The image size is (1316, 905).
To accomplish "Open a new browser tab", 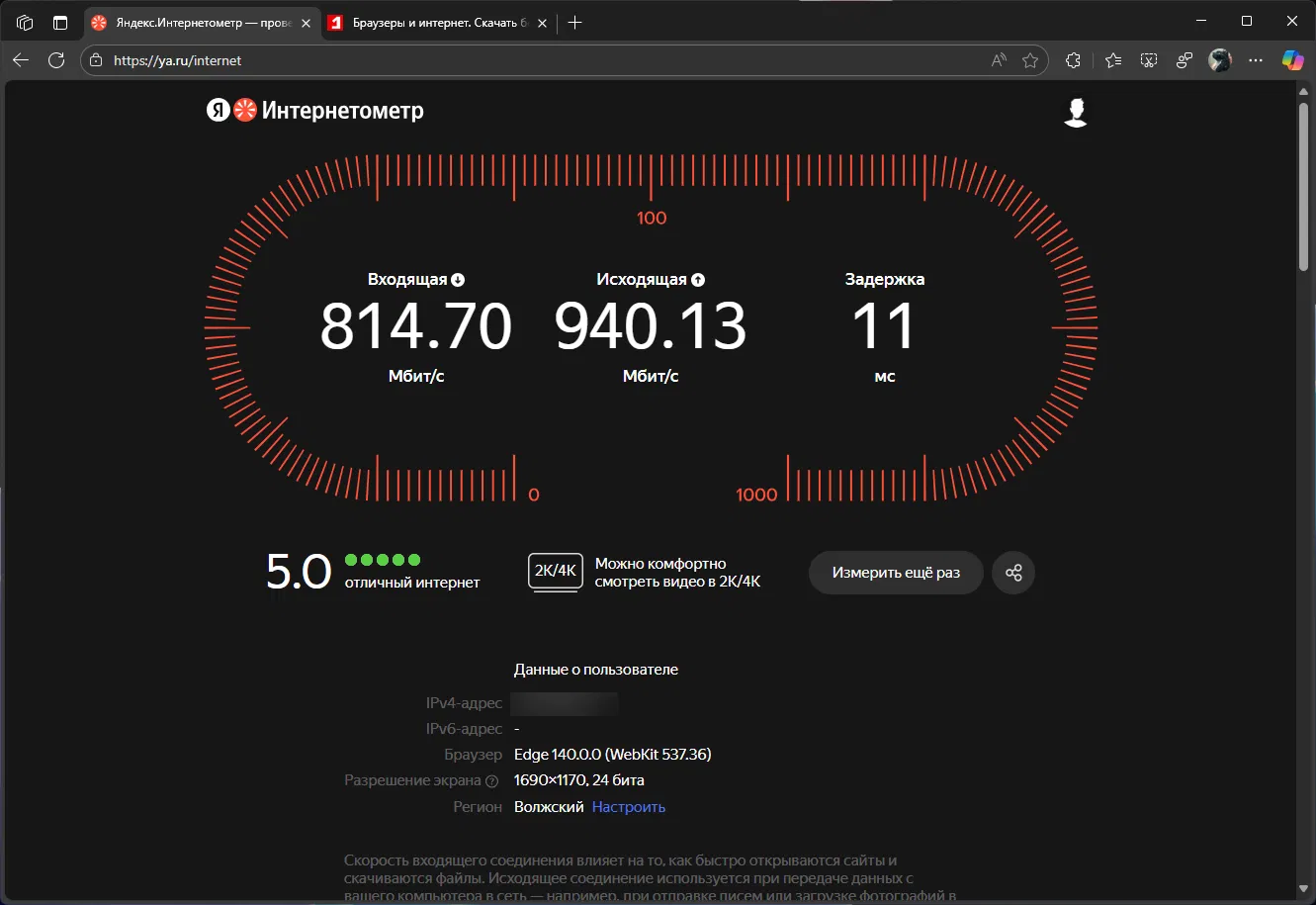I will 574,23.
